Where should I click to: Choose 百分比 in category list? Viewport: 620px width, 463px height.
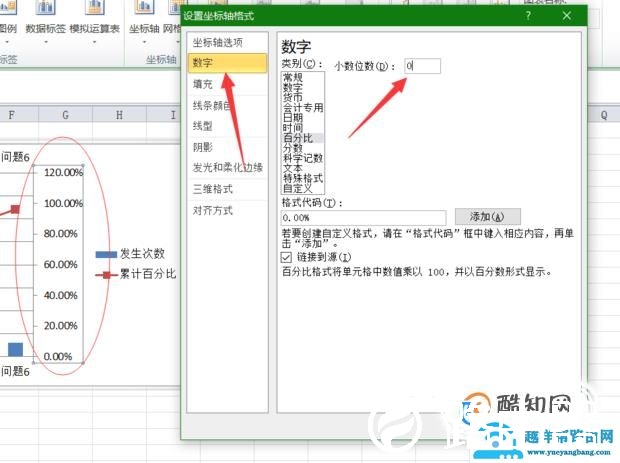(x=298, y=138)
